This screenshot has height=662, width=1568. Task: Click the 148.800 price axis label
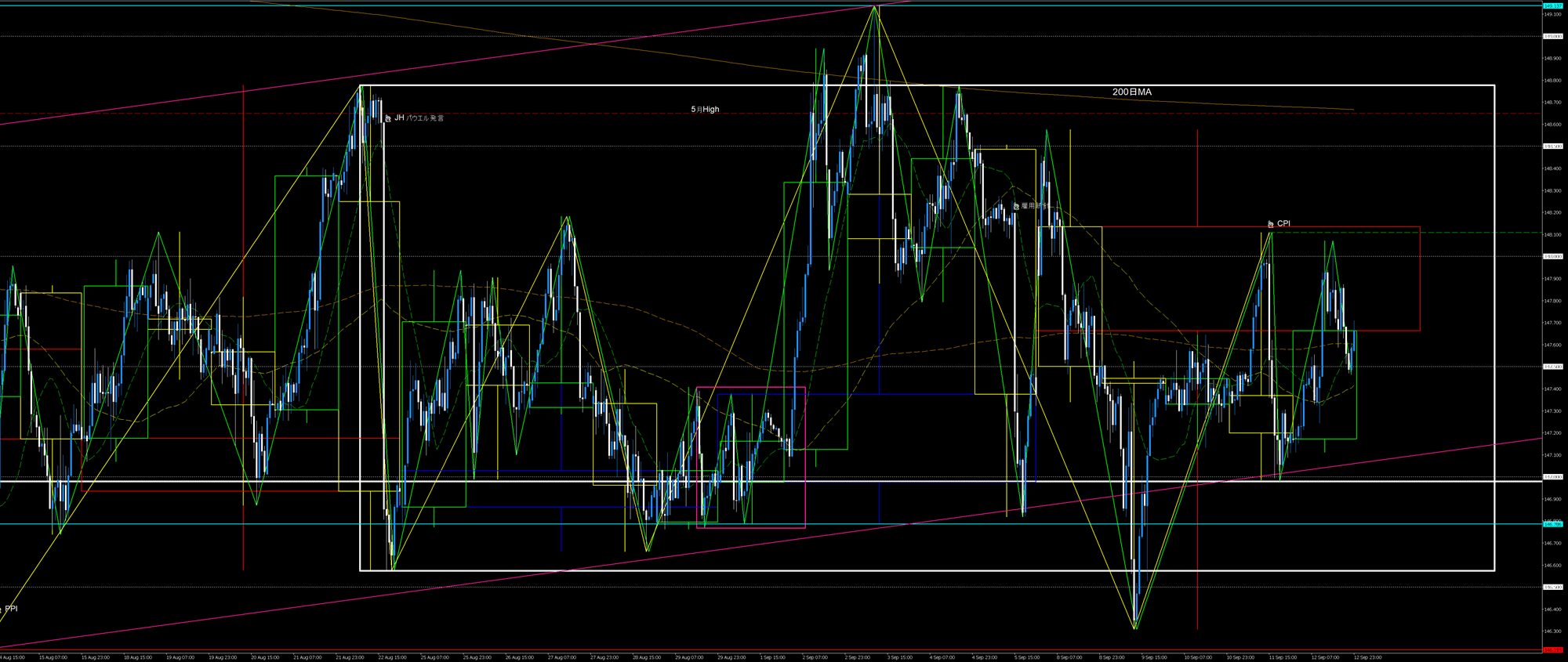[x=1552, y=80]
